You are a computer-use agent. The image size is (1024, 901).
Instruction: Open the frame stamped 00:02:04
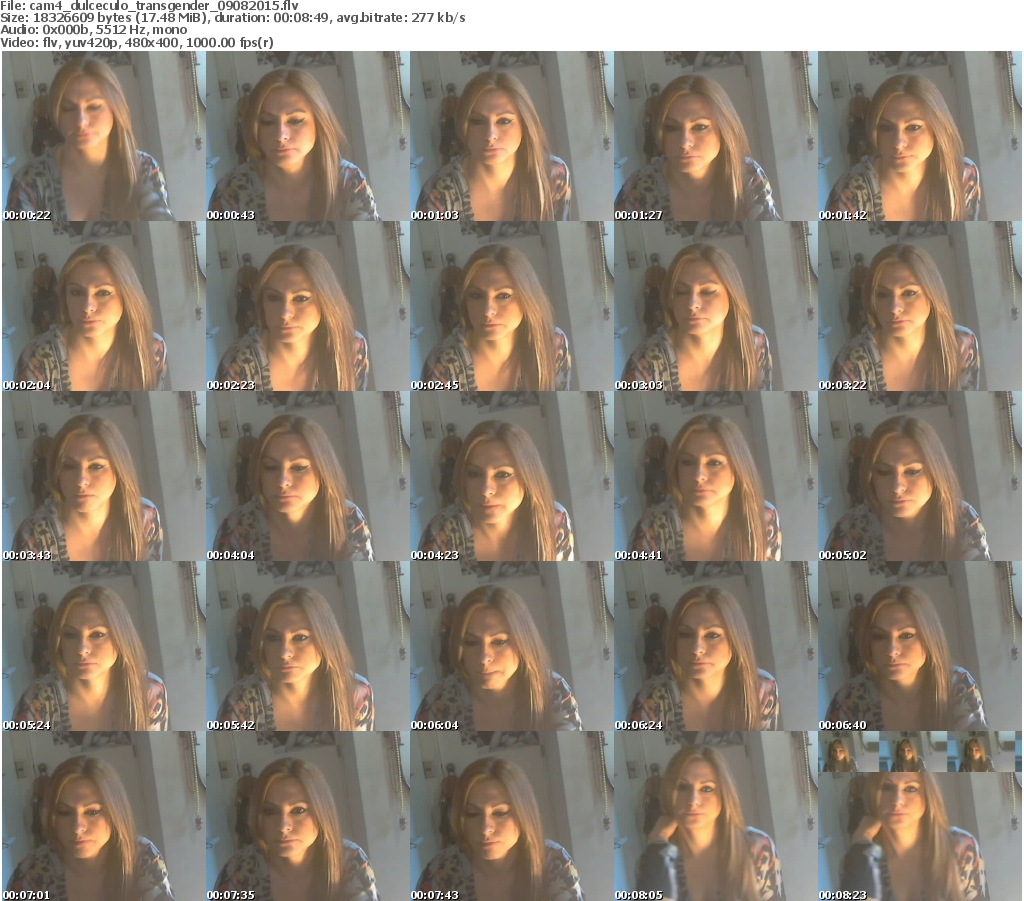point(104,306)
